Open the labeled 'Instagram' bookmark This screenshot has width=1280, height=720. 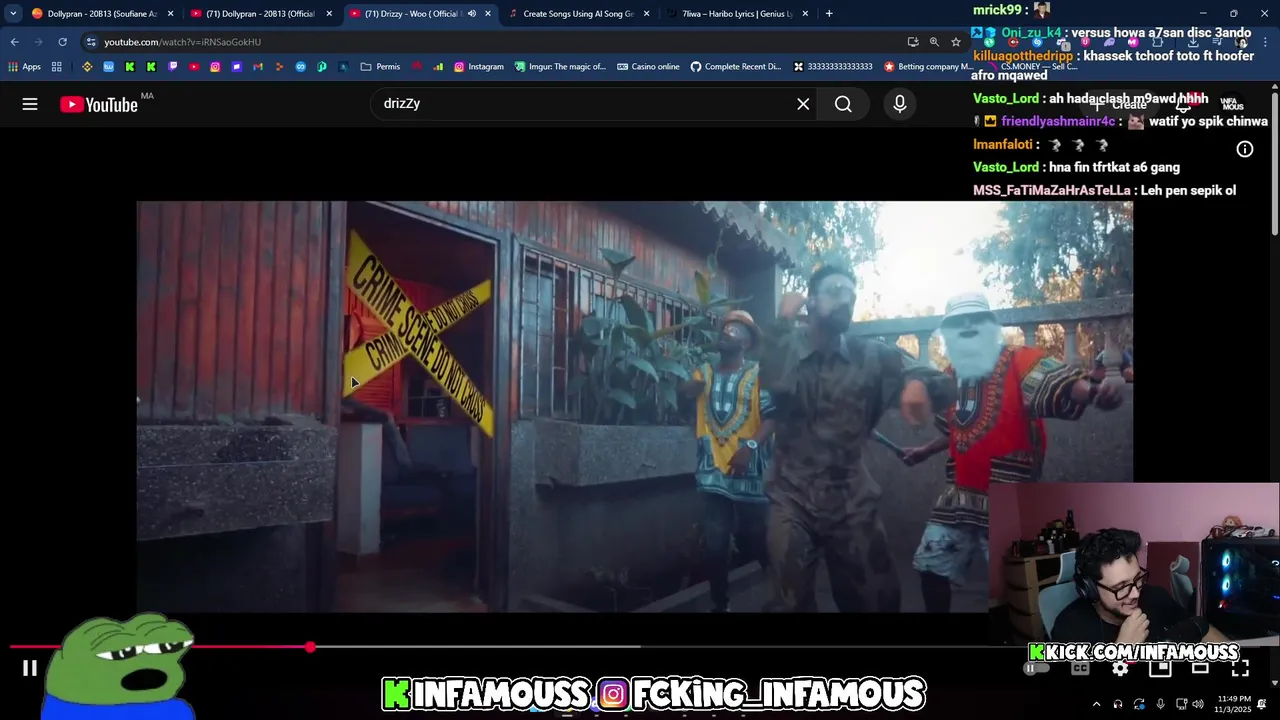point(478,67)
